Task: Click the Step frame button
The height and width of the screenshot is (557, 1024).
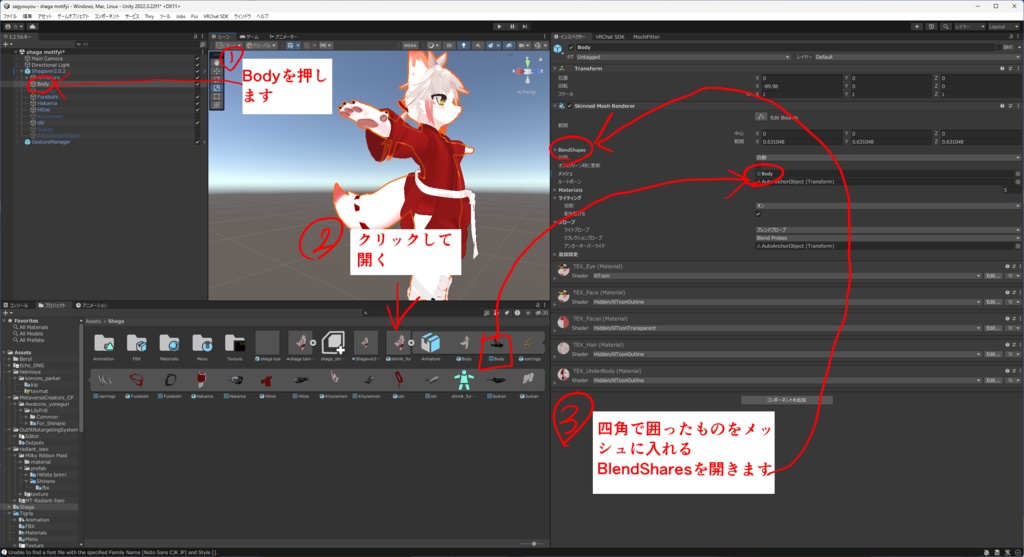Action: pos(525,27)
